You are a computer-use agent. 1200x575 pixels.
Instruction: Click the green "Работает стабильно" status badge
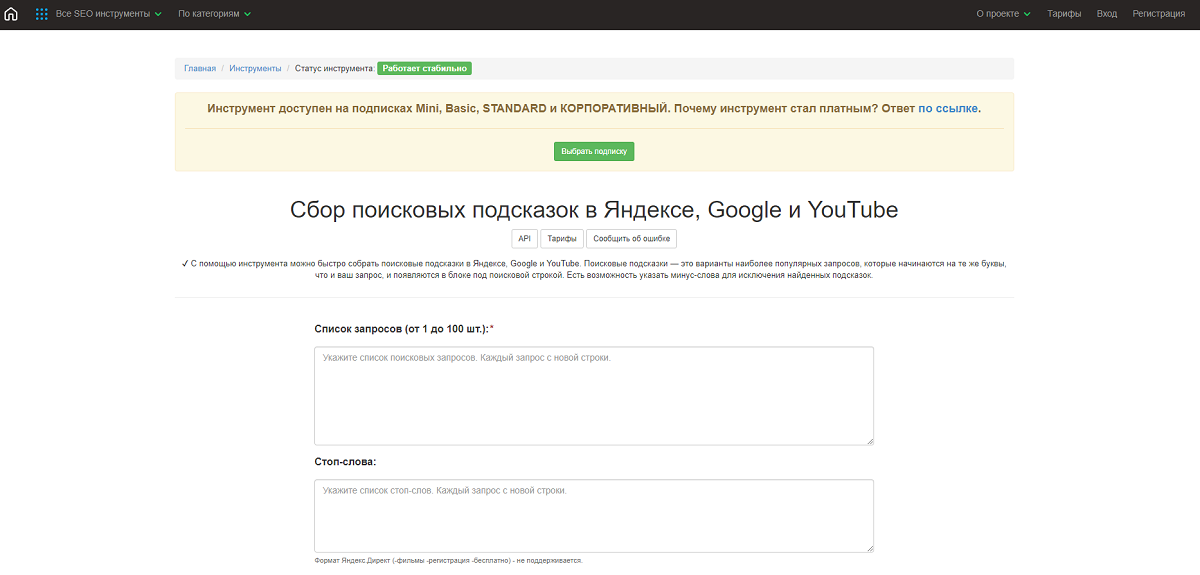pos(424,68)
